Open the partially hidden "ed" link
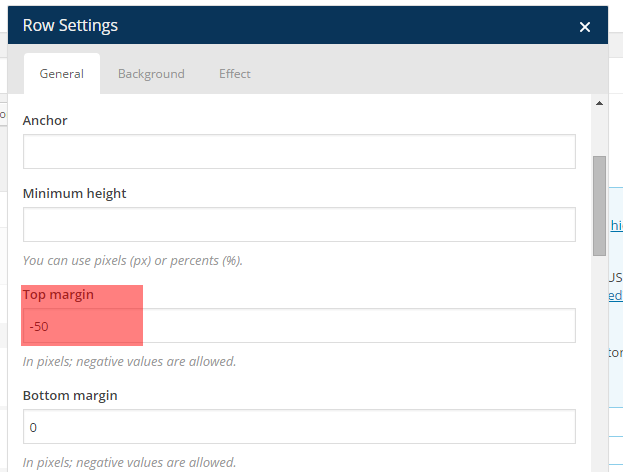623x472 pixels. (x=615, y=296)
